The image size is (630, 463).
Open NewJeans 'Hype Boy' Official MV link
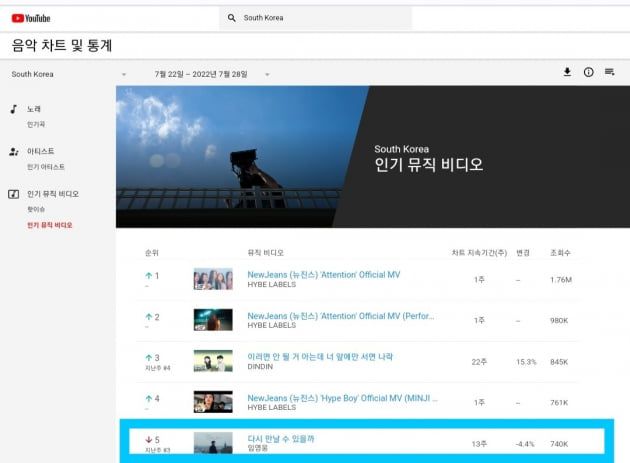pyautogui.click(x=341, y=397)
